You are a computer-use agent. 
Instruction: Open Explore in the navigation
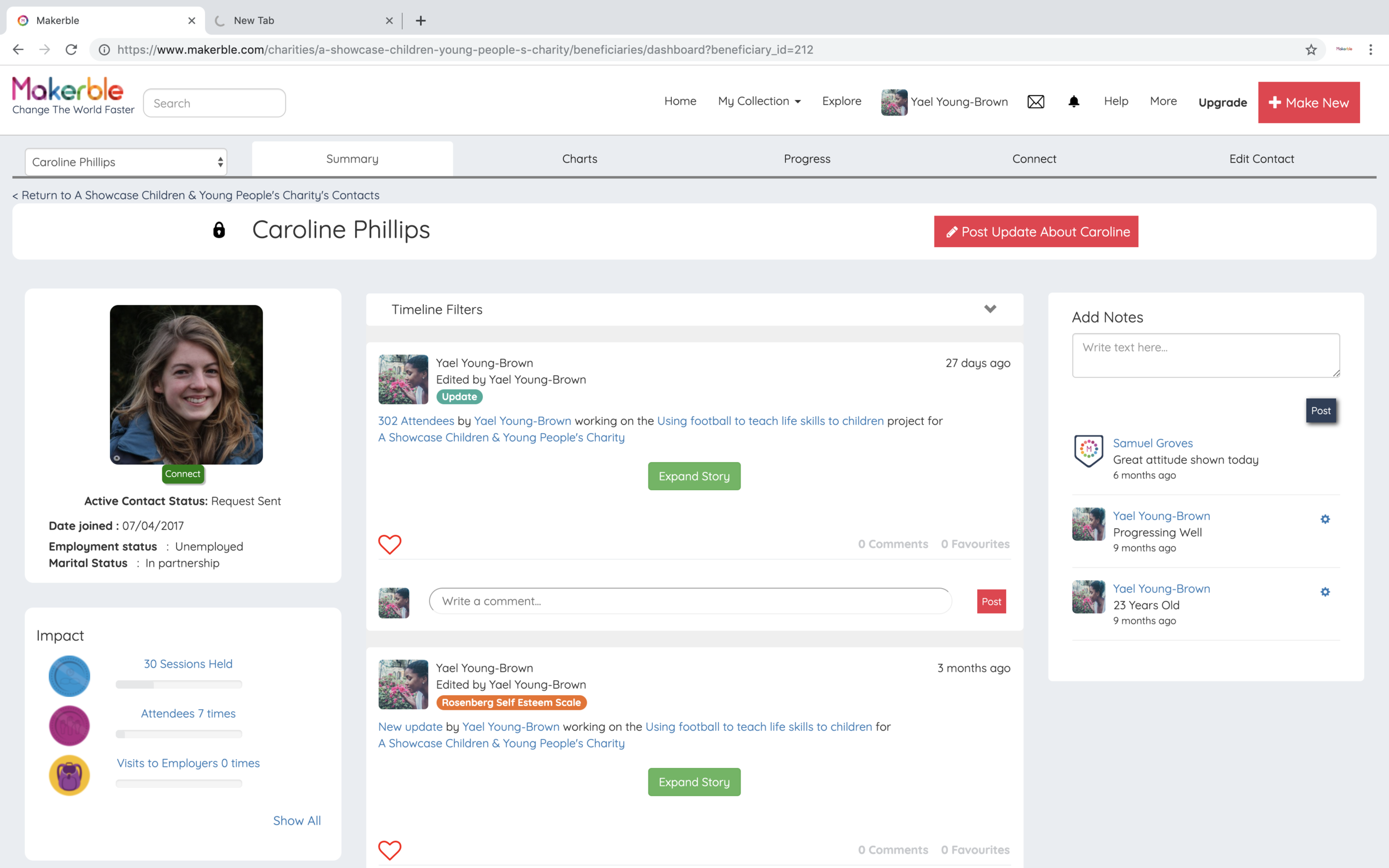pyautogui.click(x=841, y=101)
